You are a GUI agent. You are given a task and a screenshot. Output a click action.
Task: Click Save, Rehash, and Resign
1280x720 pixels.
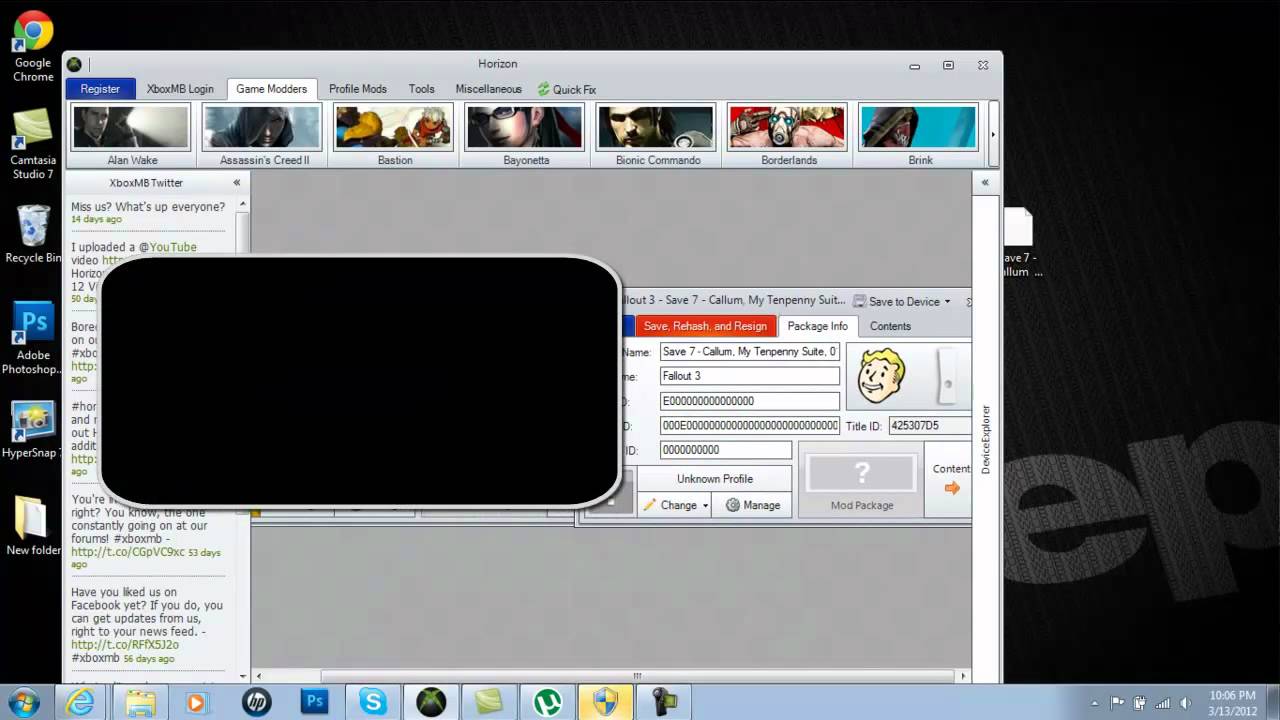coord(705,326)
